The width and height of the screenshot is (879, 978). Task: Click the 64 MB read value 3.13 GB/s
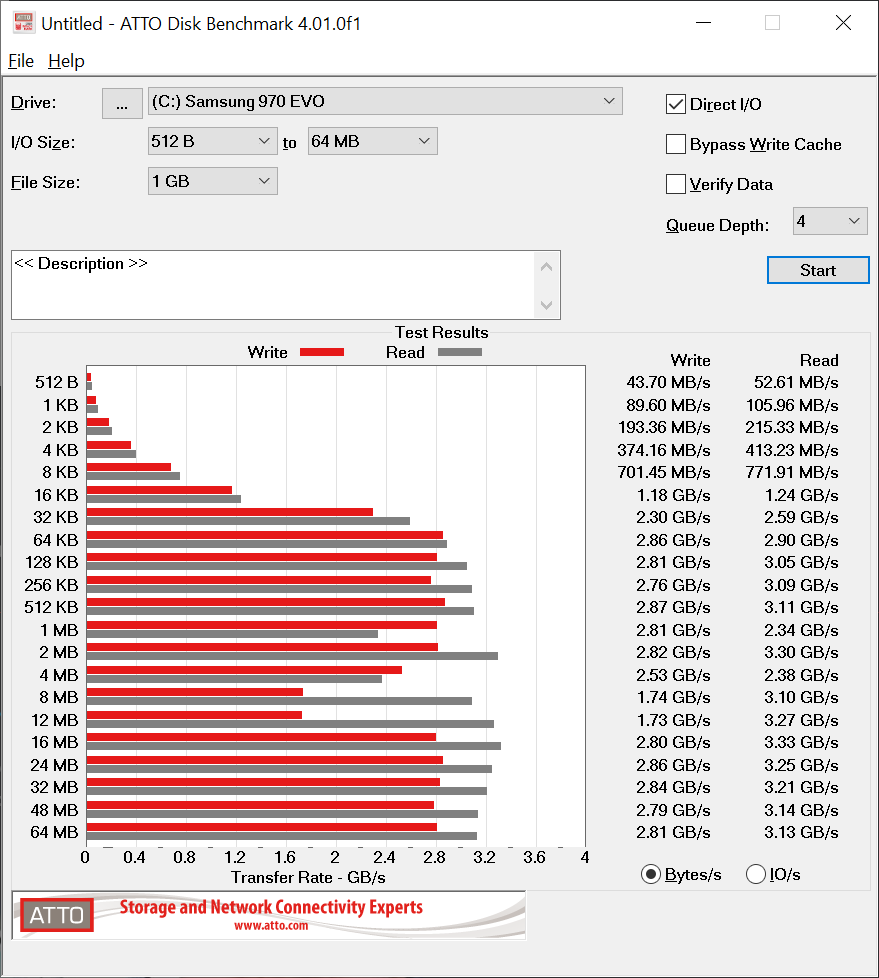[802, 832]
